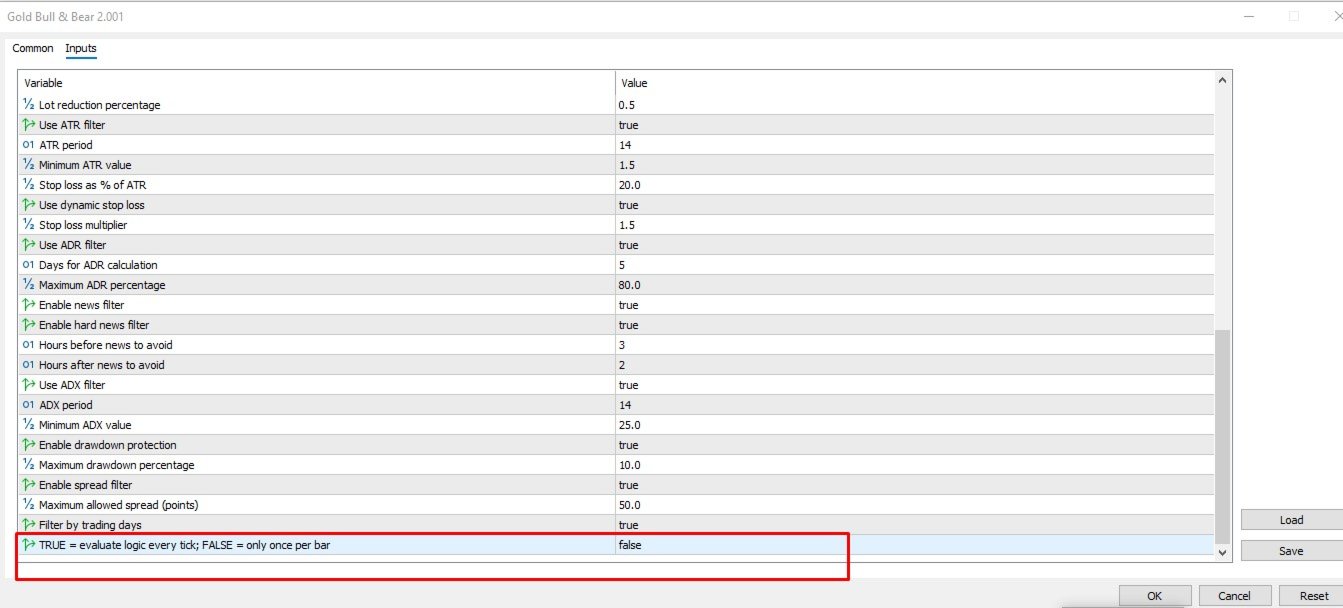Click the icon beside evaluate logic every tick
The image size is (1343, 608).
[28, 545]
